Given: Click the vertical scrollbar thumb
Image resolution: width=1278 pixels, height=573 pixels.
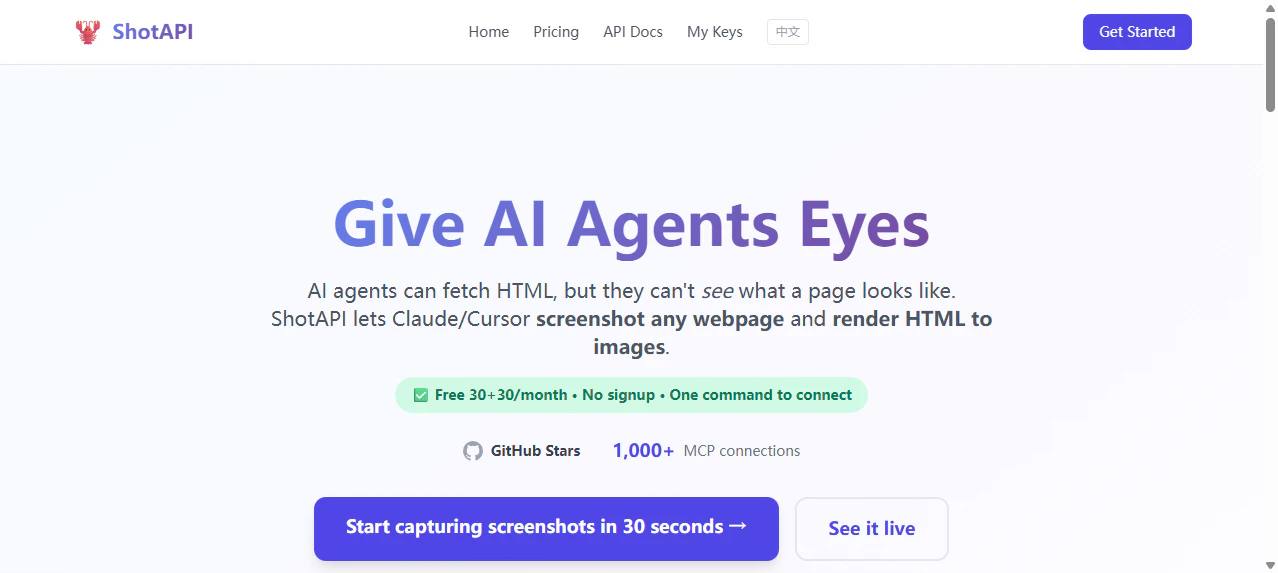Looking at the screenshot, I should tap(1270, 64).
